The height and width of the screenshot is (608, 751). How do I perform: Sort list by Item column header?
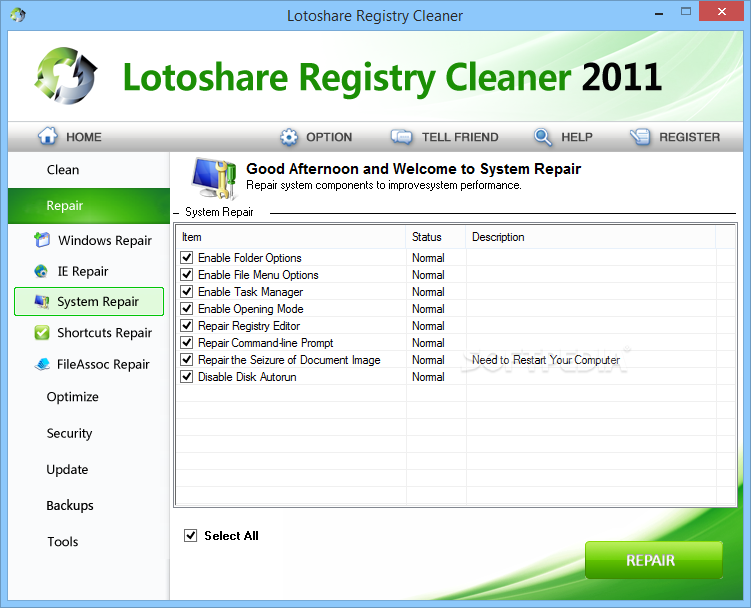pyautogui.click(x=291, y=237)
